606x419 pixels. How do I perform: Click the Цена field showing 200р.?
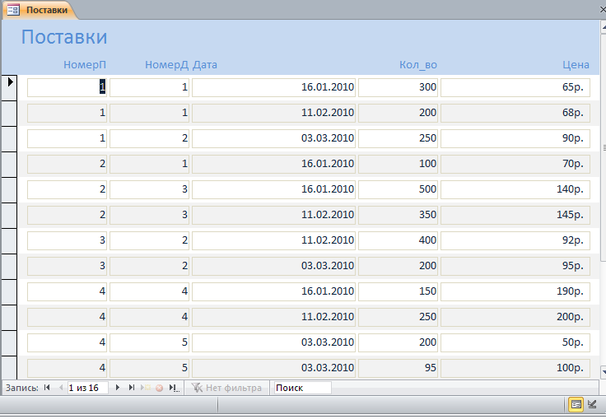515,317
